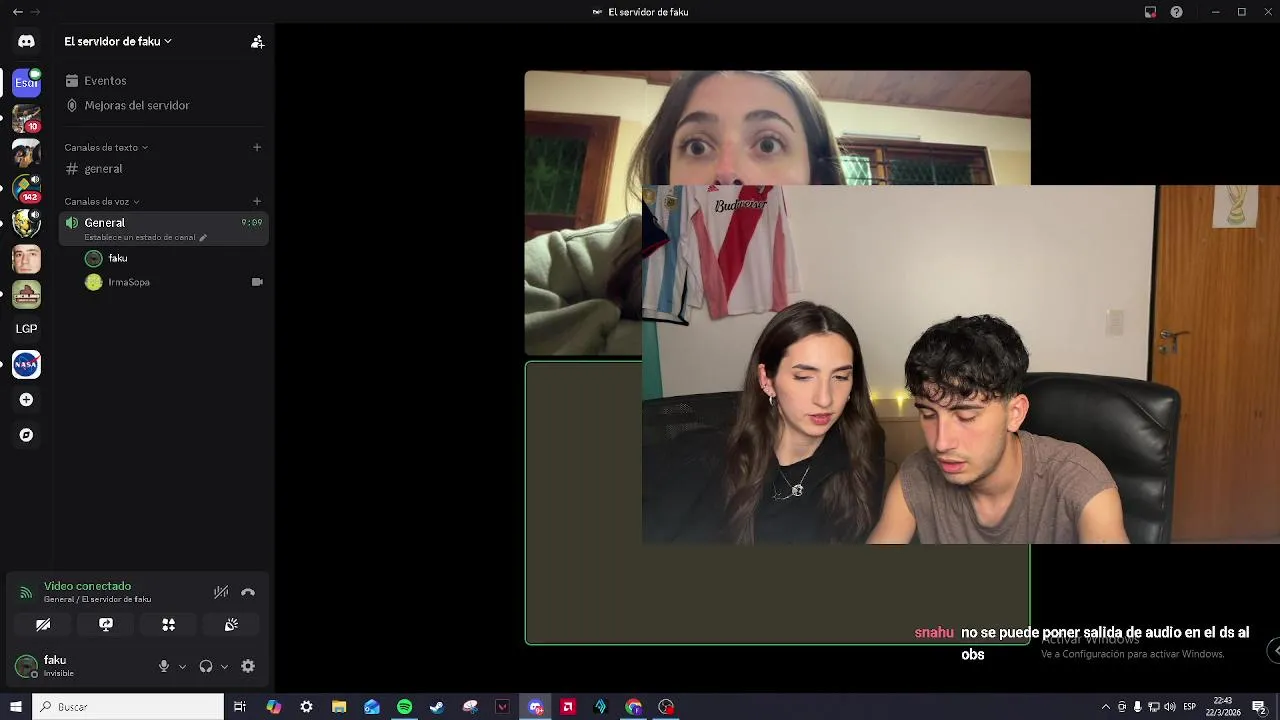The width and height of the screenshot is (1280, 720).
Task: Open the NASA server icon
Action: click(x=26, y=365)
